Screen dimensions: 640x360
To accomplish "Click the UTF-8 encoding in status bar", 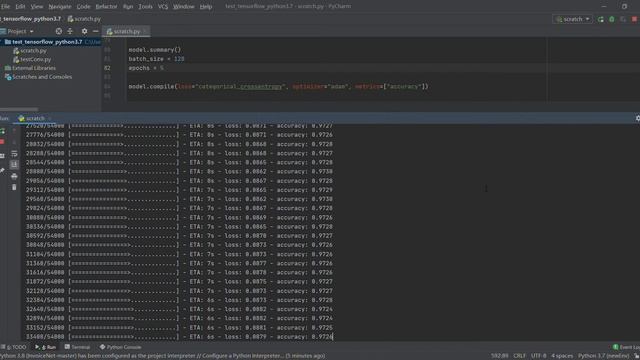I will (538, 356).
